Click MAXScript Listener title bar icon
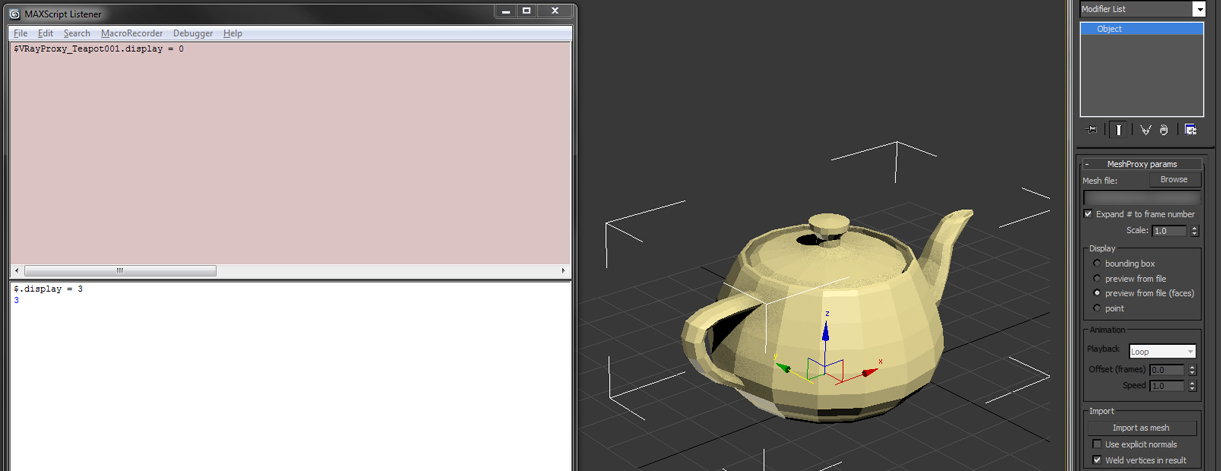The width and height of the screenshot is (1221, 471). 15,14
